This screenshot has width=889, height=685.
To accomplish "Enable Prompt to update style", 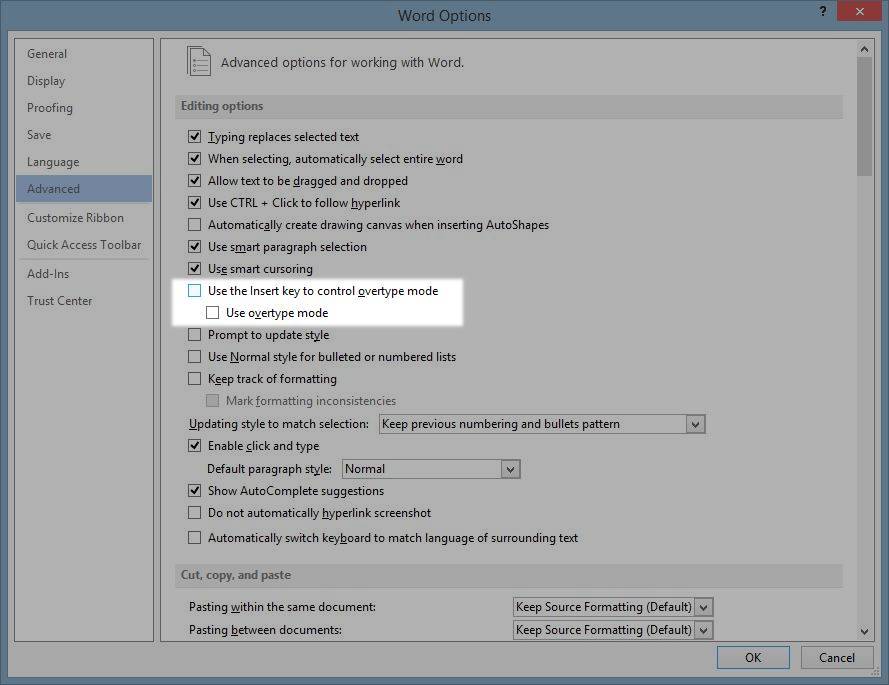I will (195, 334).
